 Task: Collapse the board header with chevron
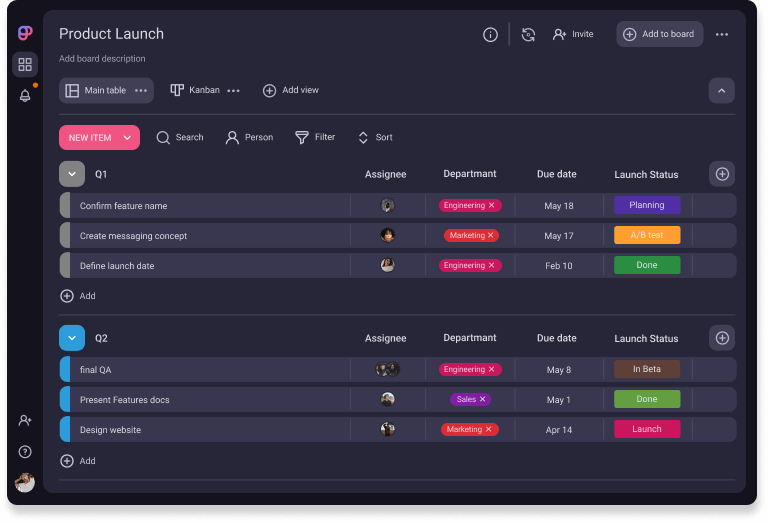click(x=722, y=91)
